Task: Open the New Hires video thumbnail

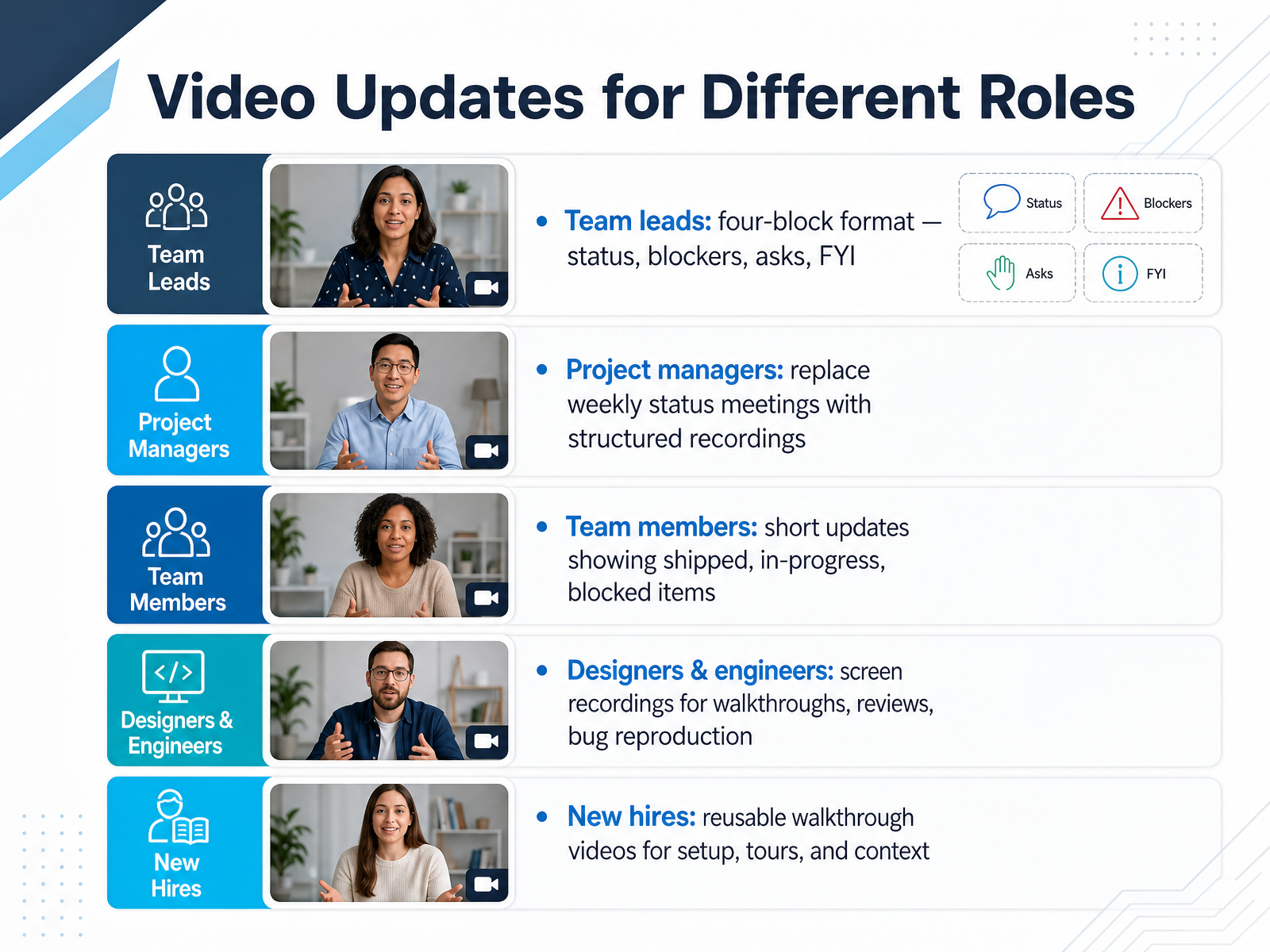Action: (389, 843)
